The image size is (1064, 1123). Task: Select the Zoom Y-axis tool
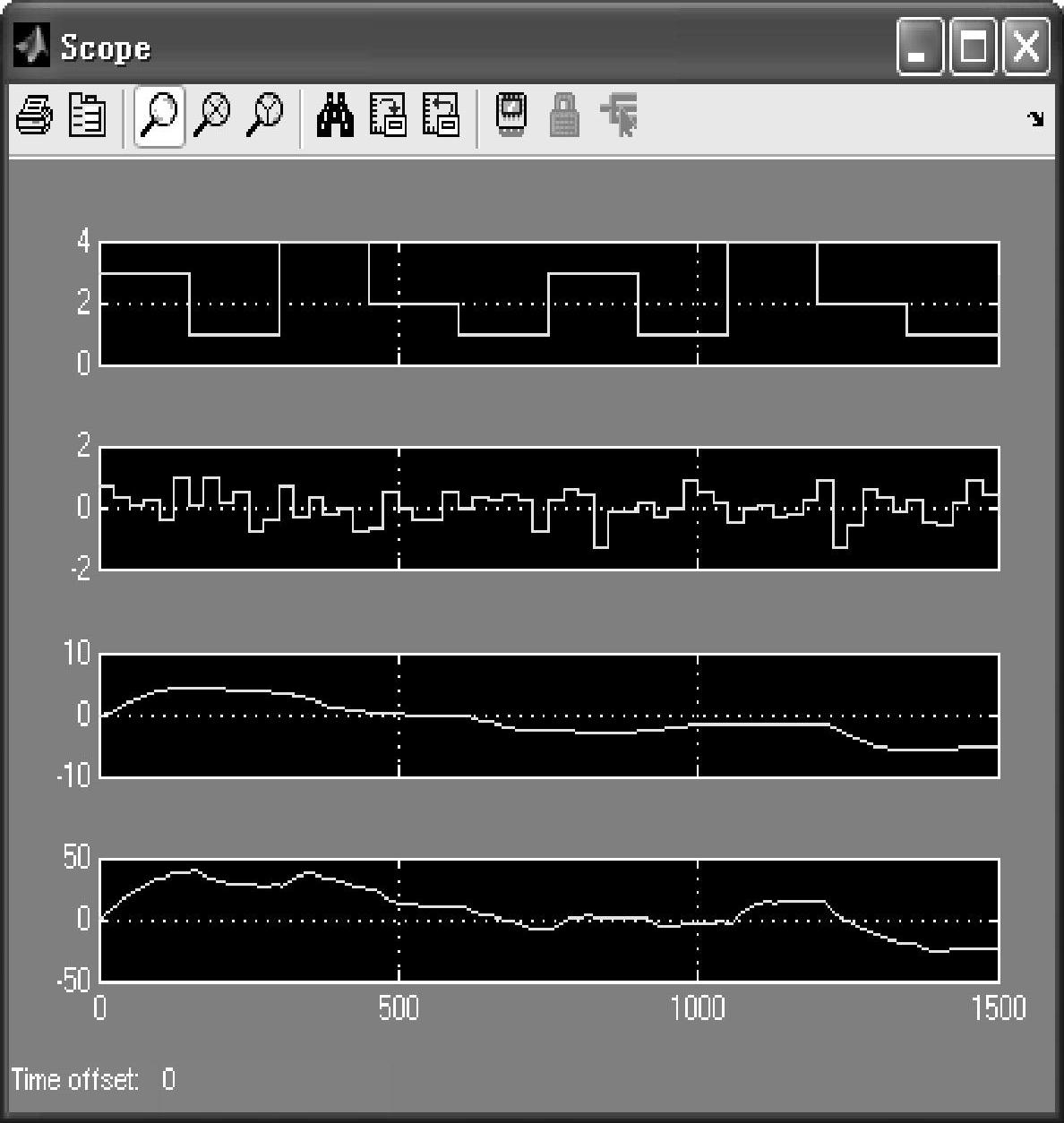coord(264,116)
